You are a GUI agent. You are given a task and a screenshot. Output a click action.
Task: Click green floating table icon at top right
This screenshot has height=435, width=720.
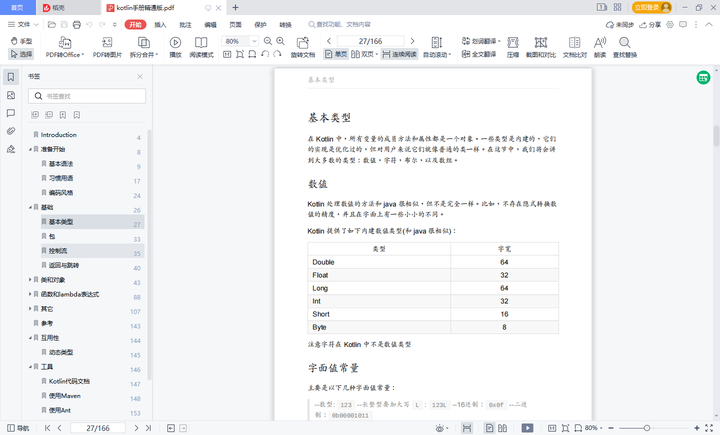click(x=703, y=78)
